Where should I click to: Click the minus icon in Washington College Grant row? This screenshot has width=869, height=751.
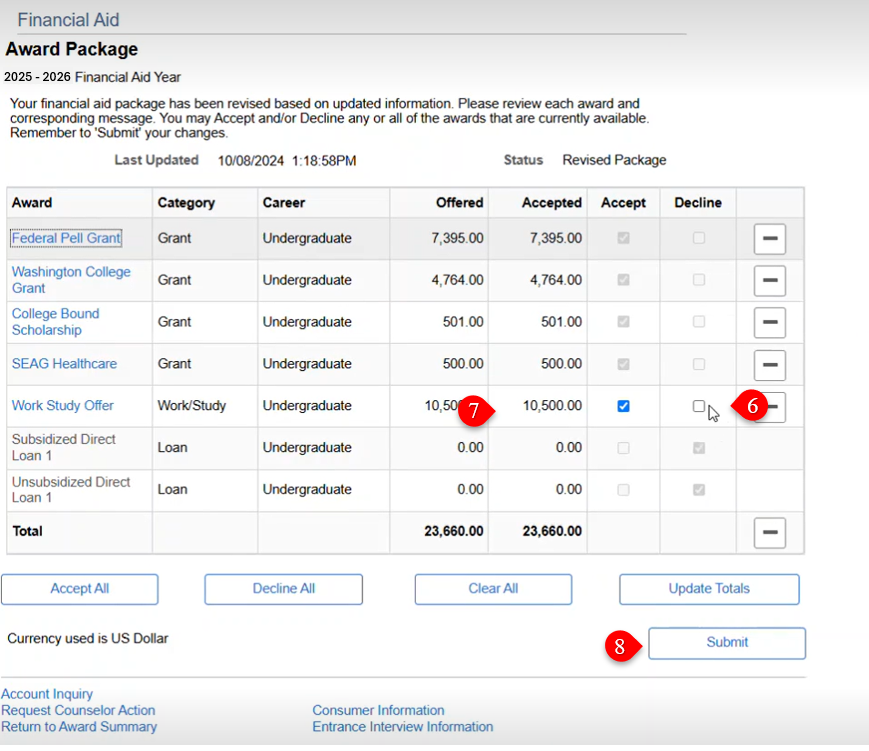point(769,281)
